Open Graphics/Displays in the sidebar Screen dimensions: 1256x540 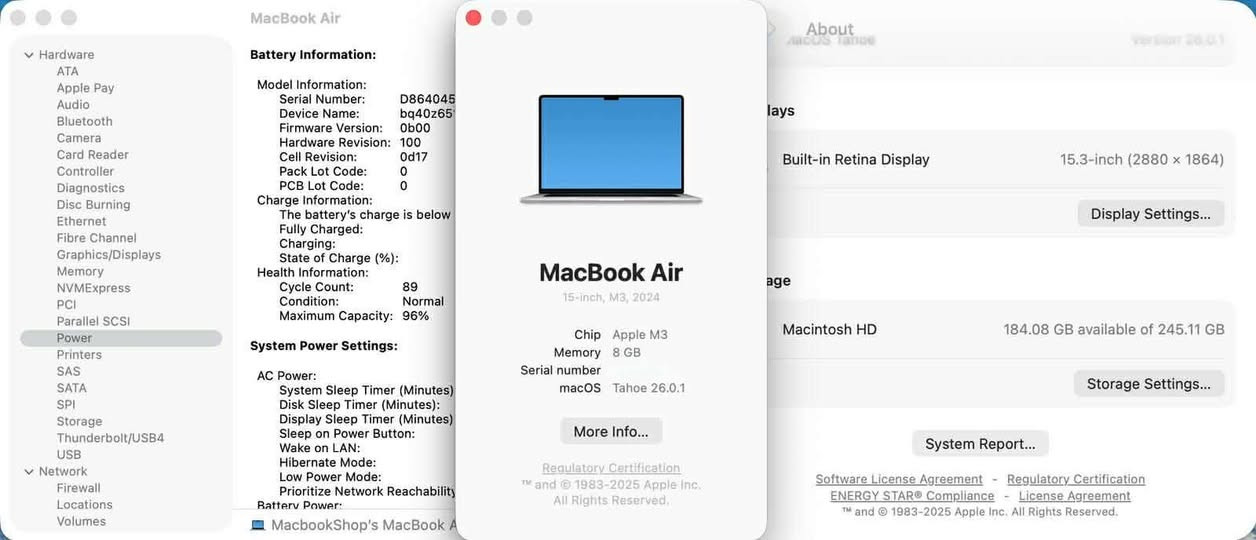tap(108, 255)
